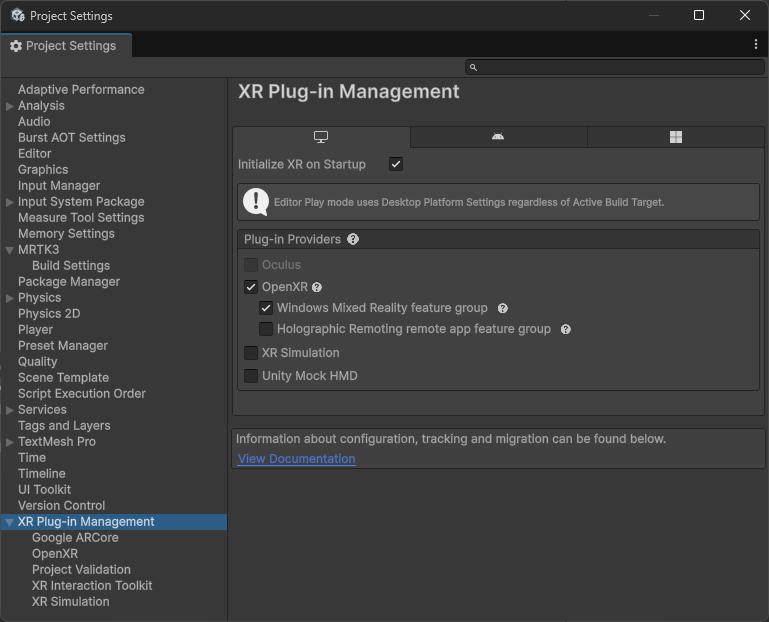This screenshot has width=769, height=622.
Task: Enable the XR Simulation provider checkbox
Action: pos(251,353)
